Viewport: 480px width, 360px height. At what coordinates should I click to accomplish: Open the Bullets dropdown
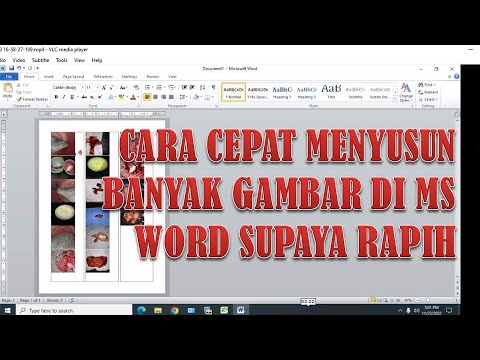(x=152, y=87)
